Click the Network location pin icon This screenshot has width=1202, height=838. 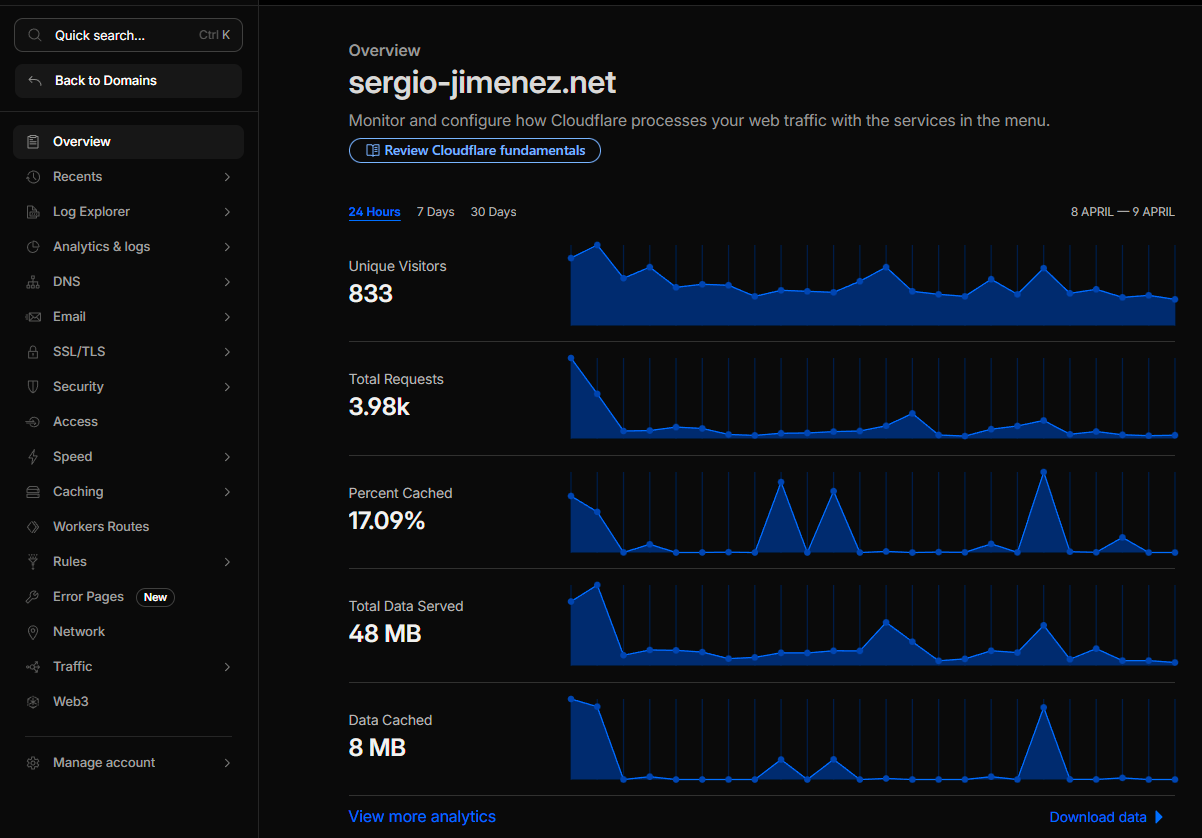[x=33, y=632]
